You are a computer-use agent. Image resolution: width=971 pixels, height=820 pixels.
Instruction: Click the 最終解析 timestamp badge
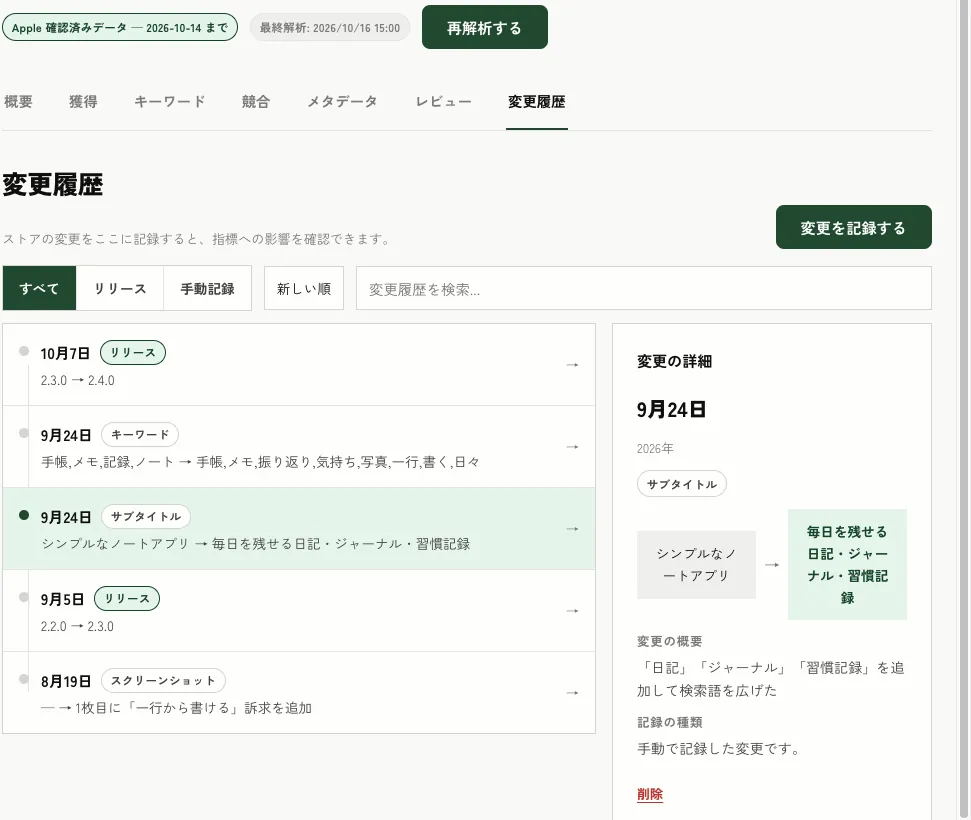[x=330, y=28]
